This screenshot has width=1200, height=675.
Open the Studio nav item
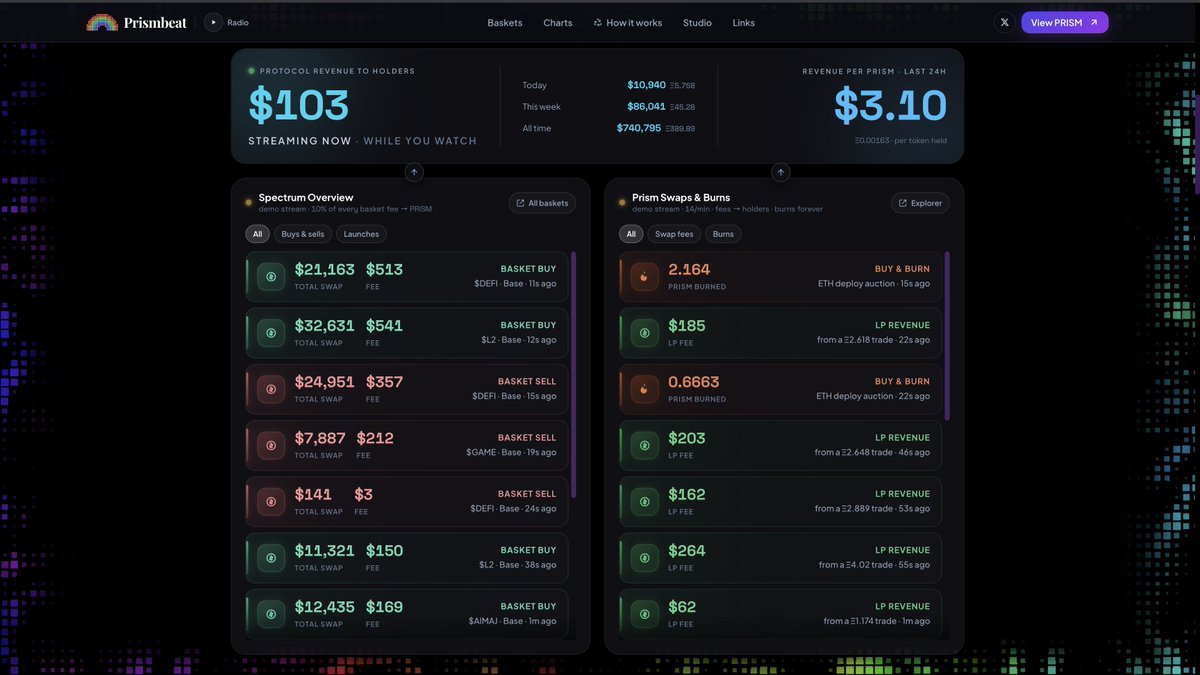click(x=697, y=22)
